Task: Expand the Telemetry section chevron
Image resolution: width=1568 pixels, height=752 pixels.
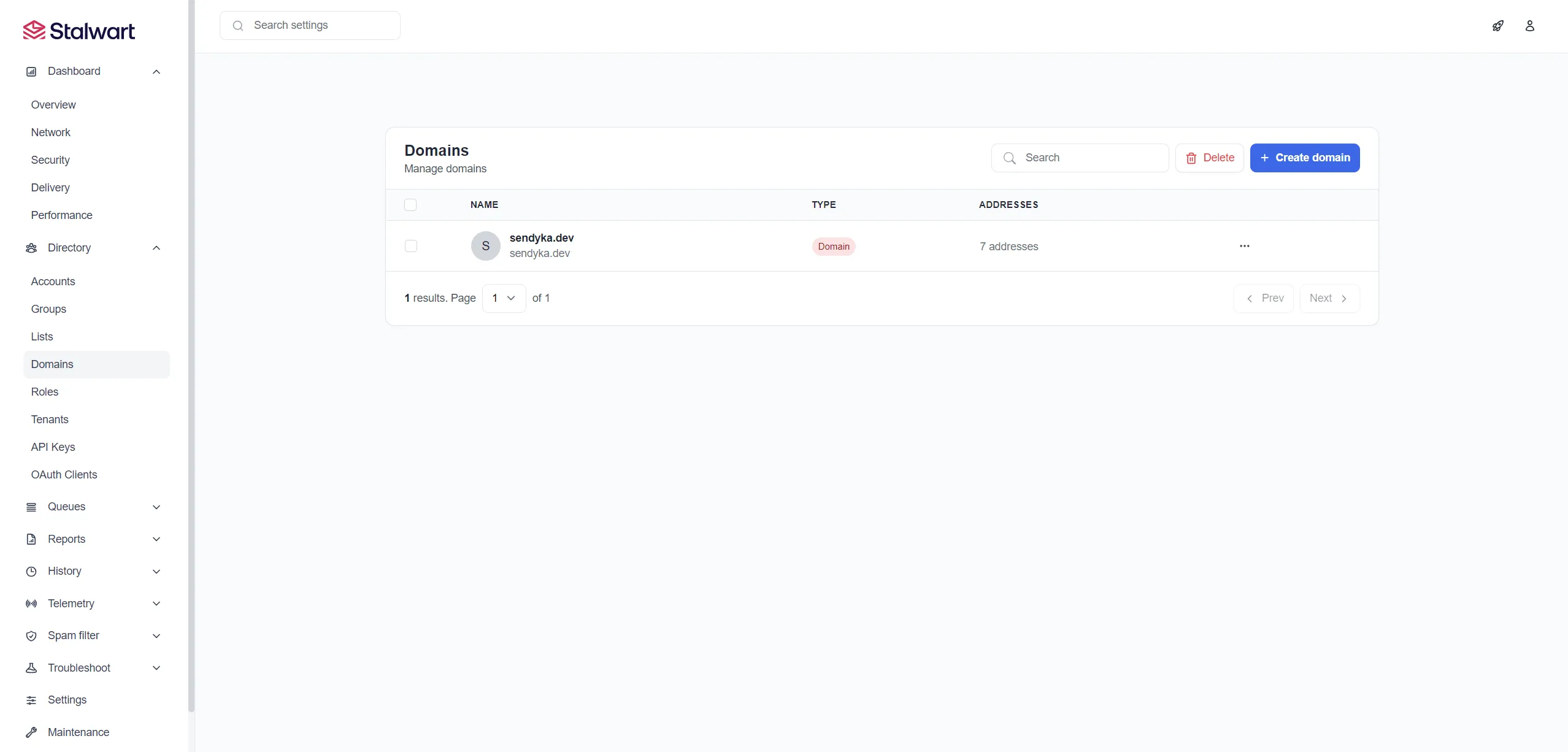Action: (x=156, y=604)
